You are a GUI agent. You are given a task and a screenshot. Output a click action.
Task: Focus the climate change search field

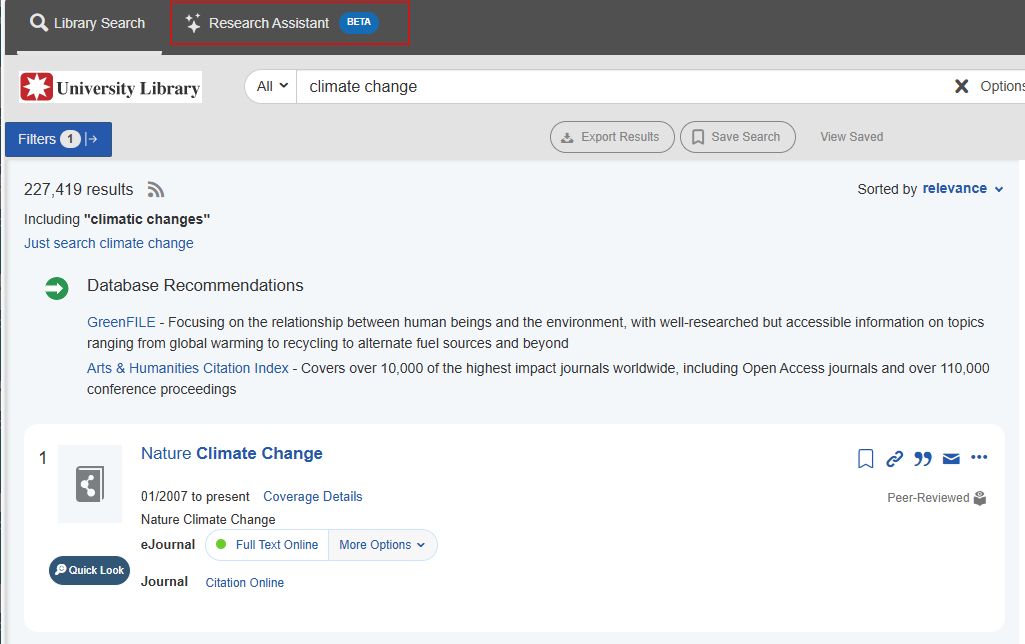click(x=621, y=86)
